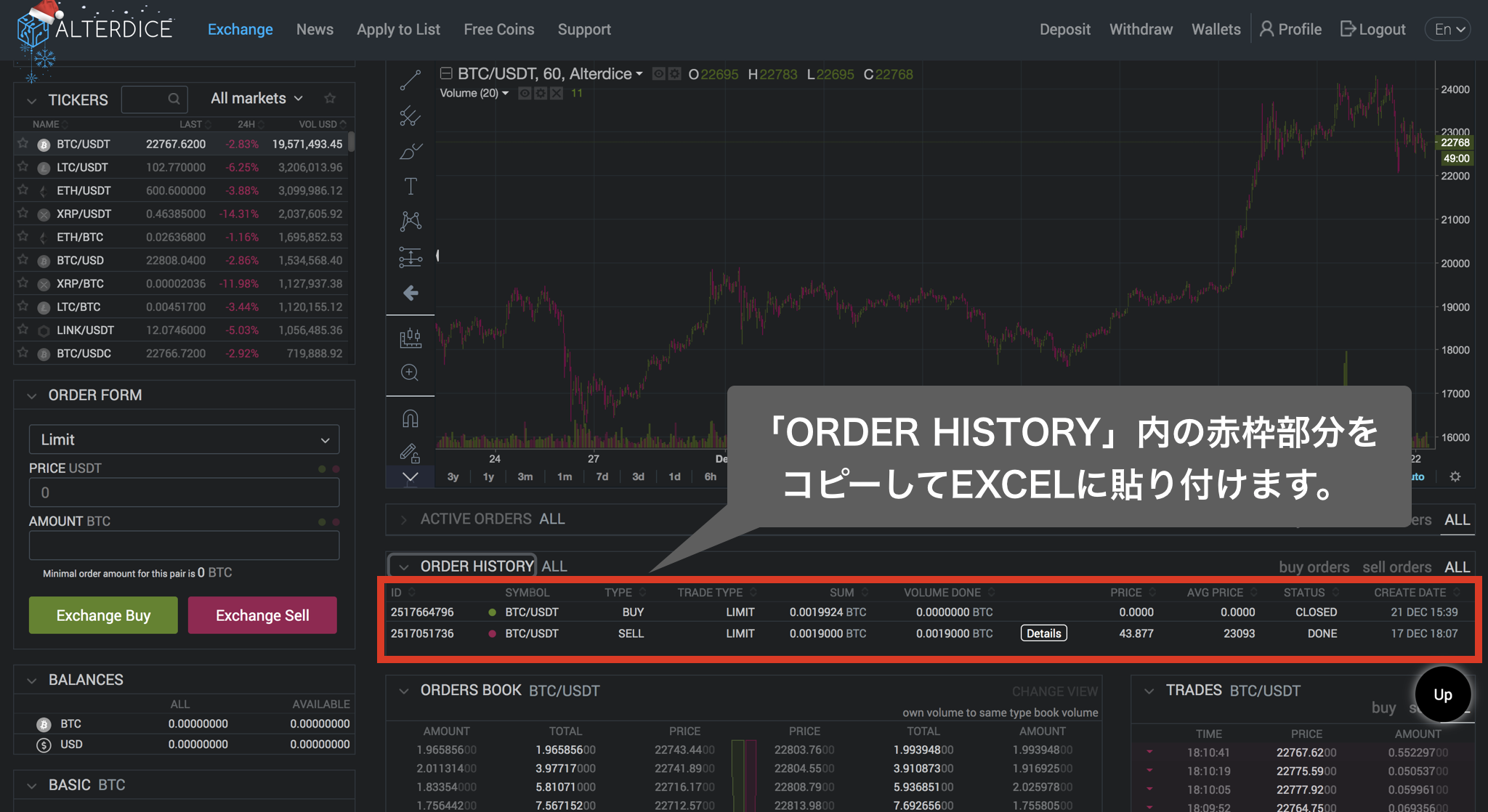Open the News nav item
The image size is (1488, 812).
point(315,29)
